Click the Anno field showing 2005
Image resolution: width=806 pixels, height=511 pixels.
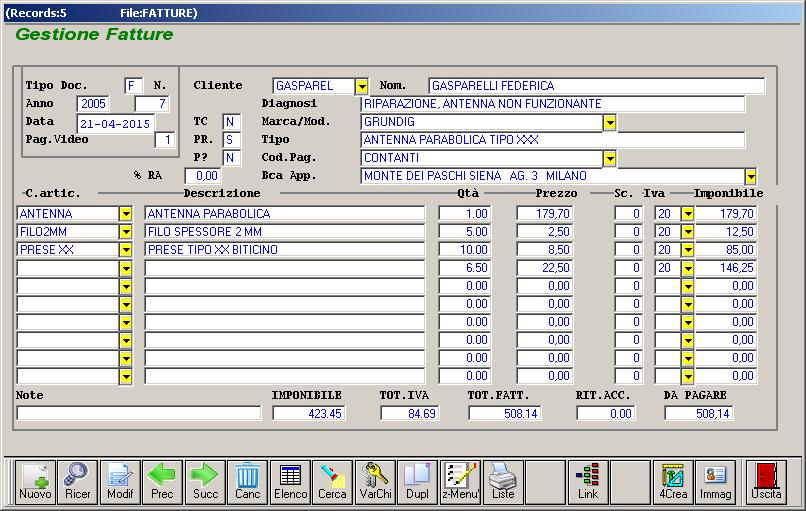[x=93, y=104]
